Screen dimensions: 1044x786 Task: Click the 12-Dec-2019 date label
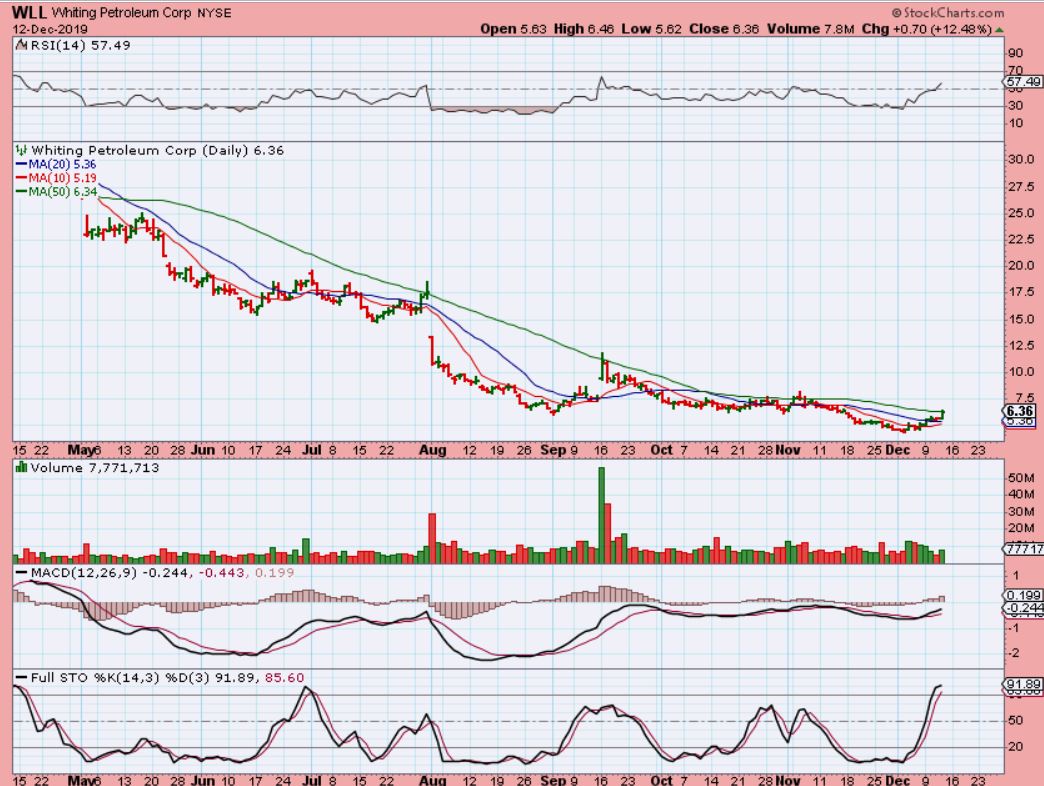coord(49,29)
